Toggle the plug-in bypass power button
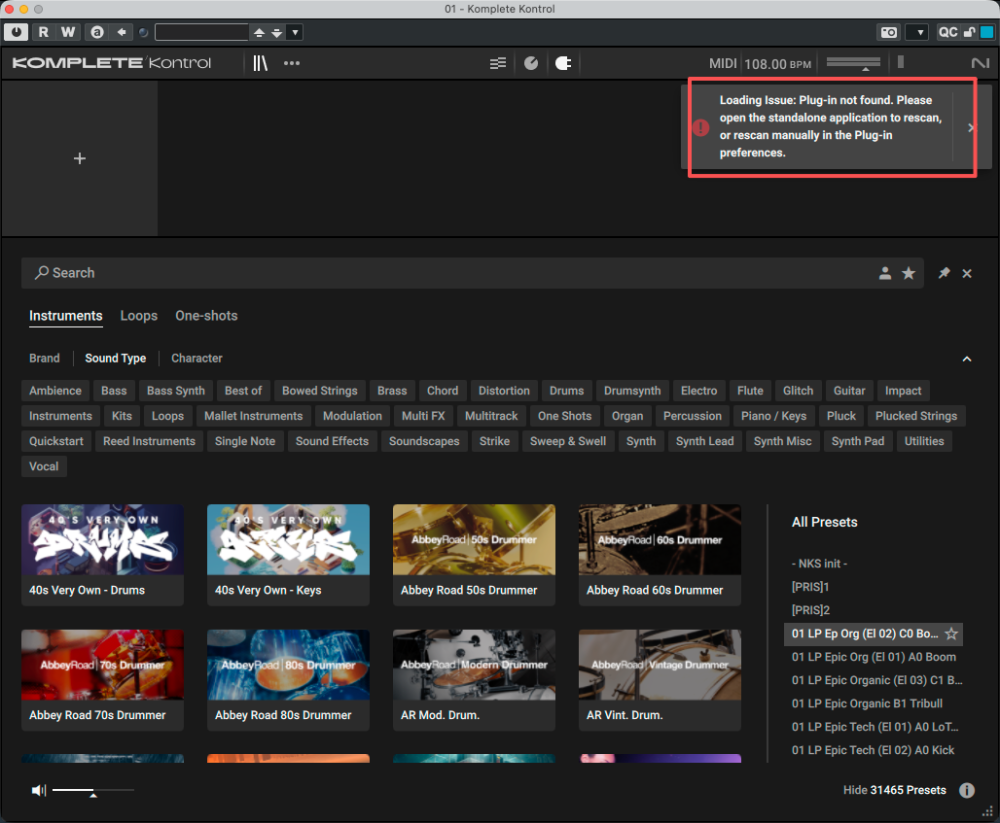The image size is (1000, 823). tap(16, 32)
